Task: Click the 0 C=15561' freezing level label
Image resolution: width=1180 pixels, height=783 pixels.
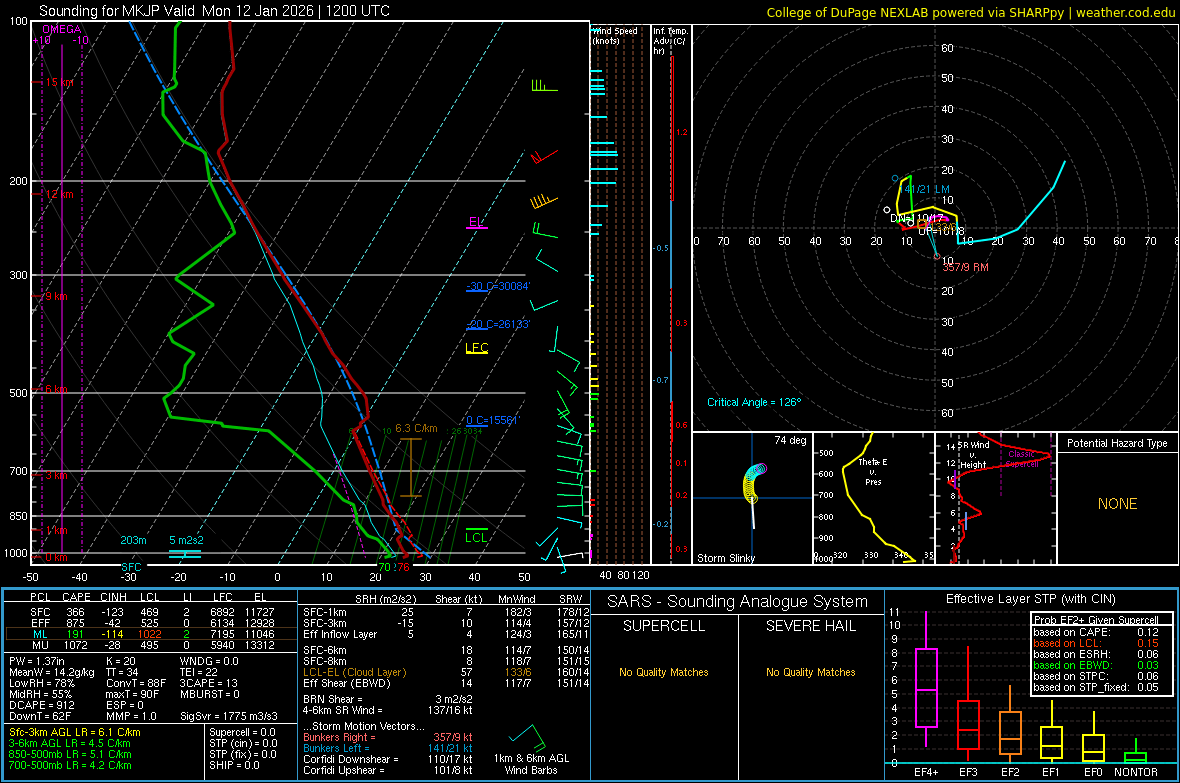Action: (x=492, y=420)
